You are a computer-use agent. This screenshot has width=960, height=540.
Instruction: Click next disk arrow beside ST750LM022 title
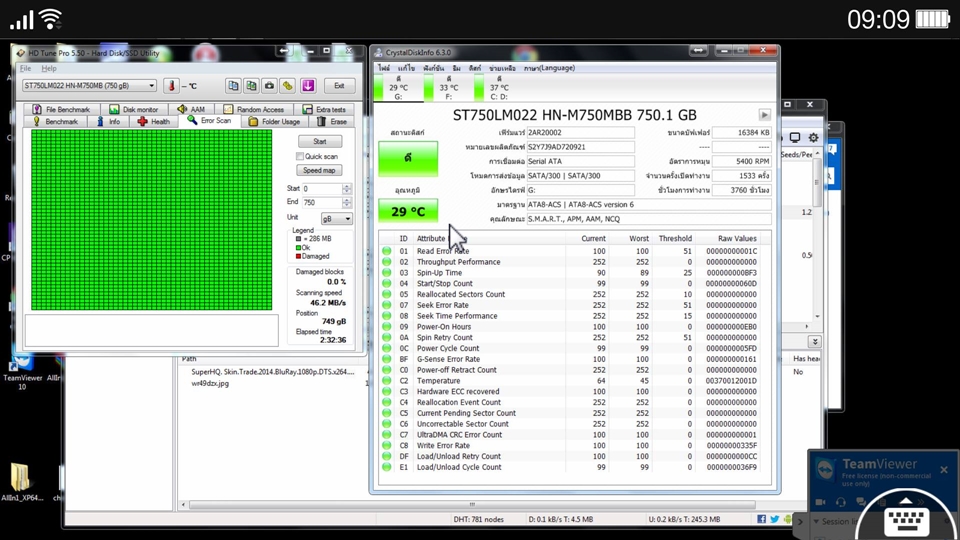point(765,114)
